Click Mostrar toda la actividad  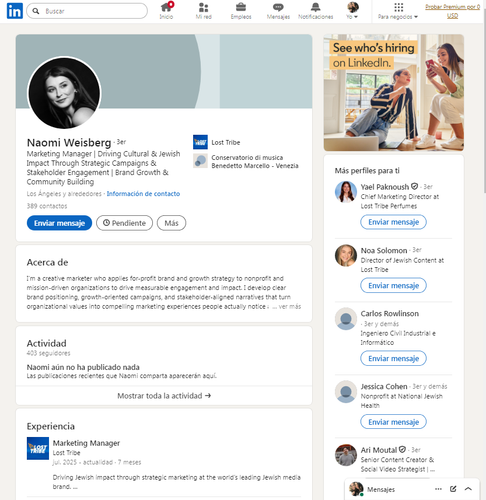click(x=164, y=396)
